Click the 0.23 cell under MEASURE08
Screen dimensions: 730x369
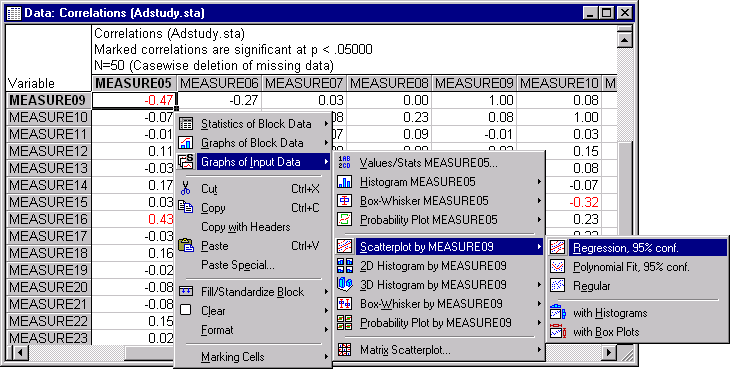(x=389, y=117)
